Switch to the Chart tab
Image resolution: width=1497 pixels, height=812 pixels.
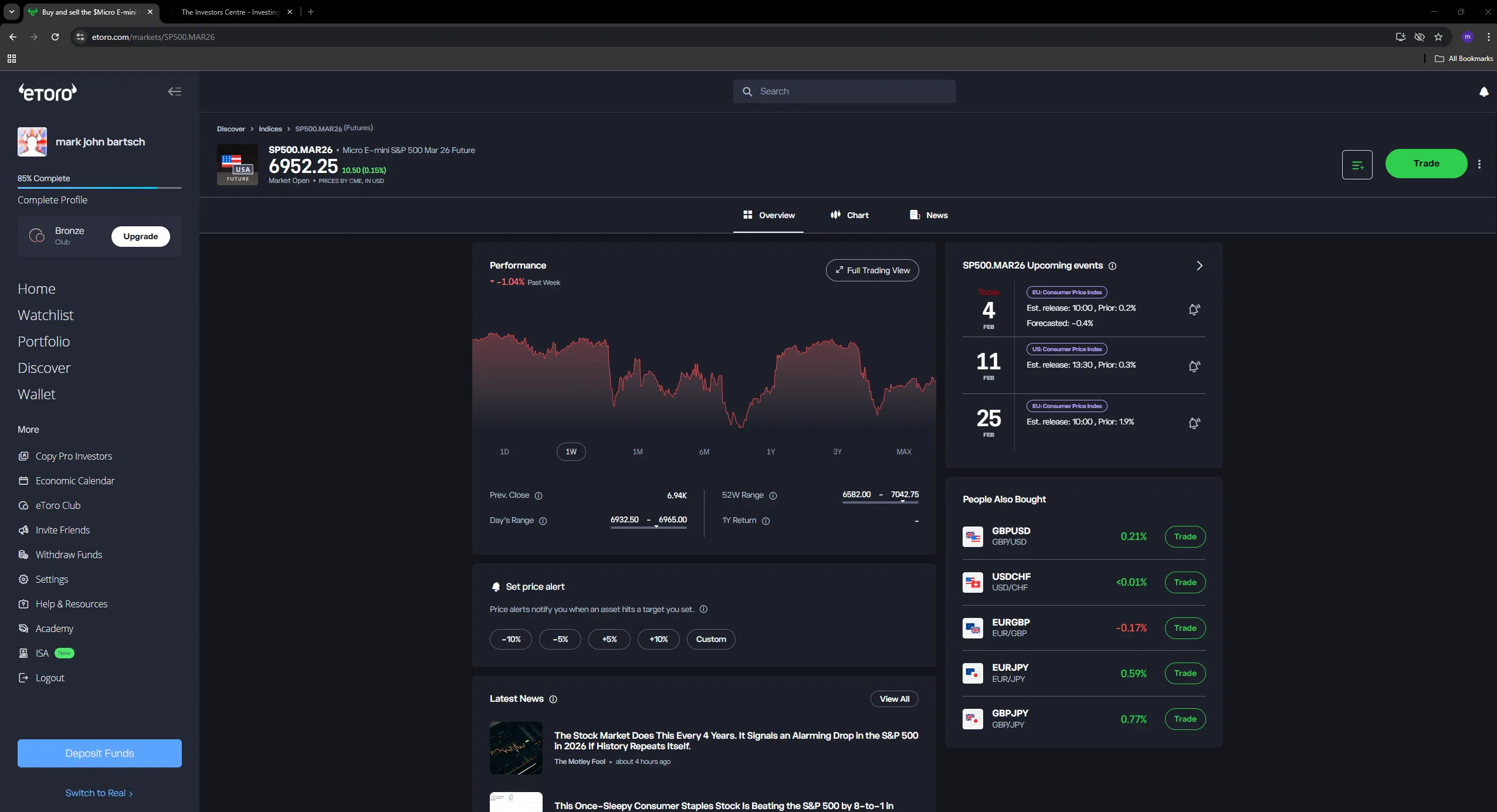[x=851, y=215]
